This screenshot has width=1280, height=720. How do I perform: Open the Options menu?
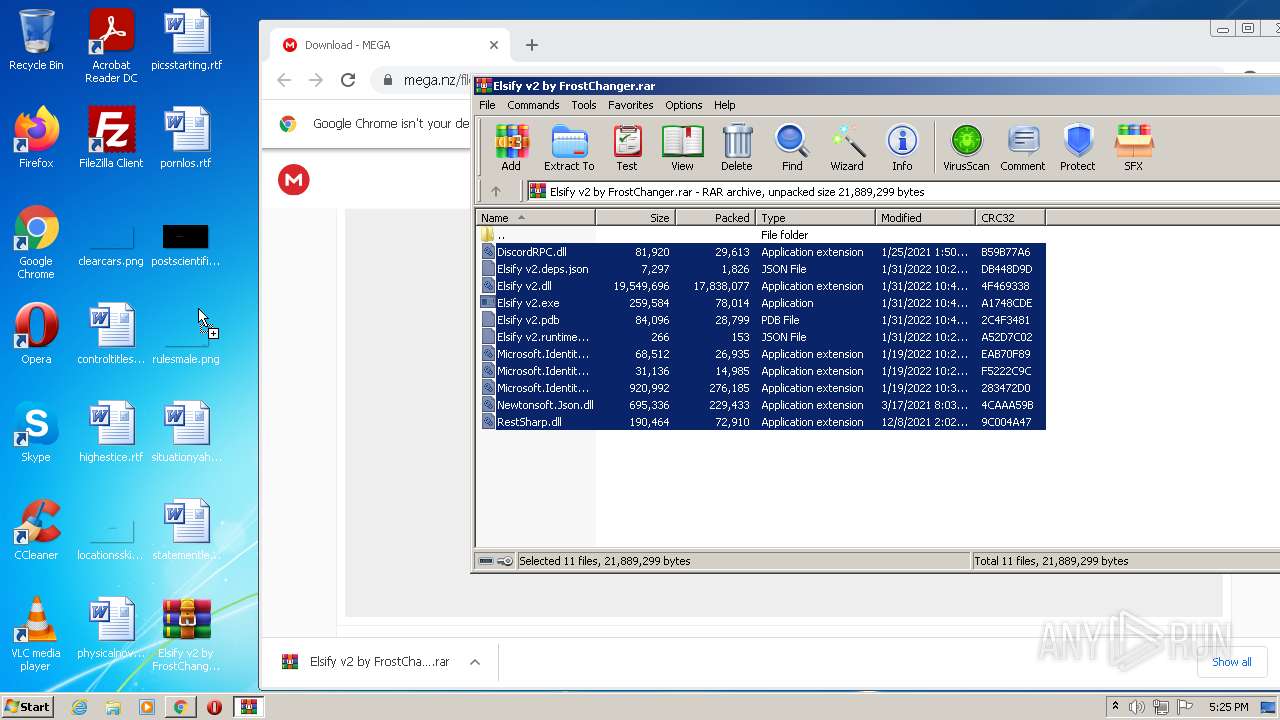click(x=684, y=105)
